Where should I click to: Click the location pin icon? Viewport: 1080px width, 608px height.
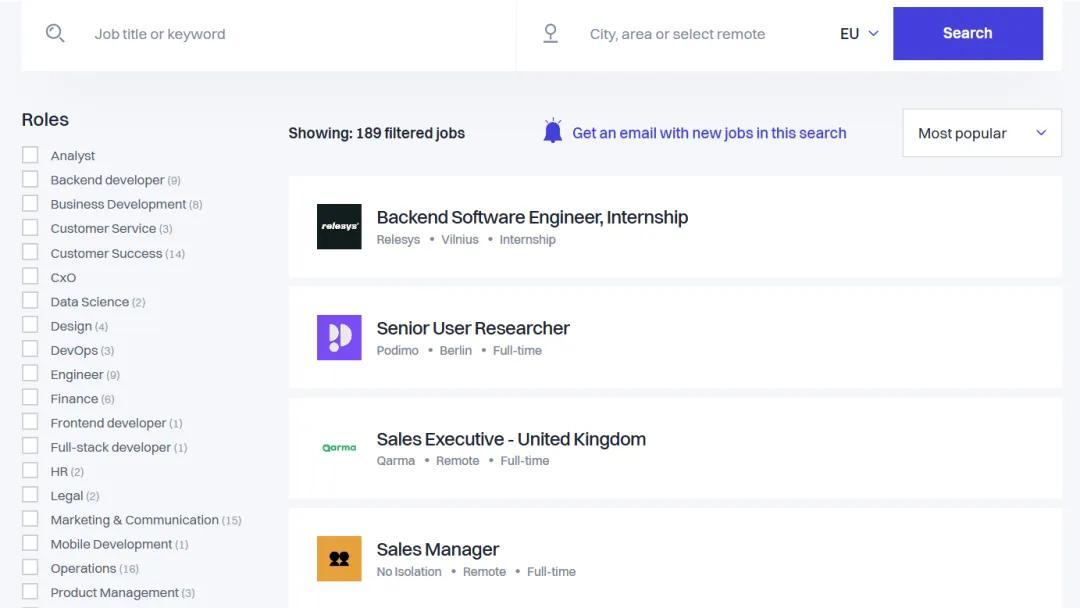pyautogui.click(x=550, y=33)
